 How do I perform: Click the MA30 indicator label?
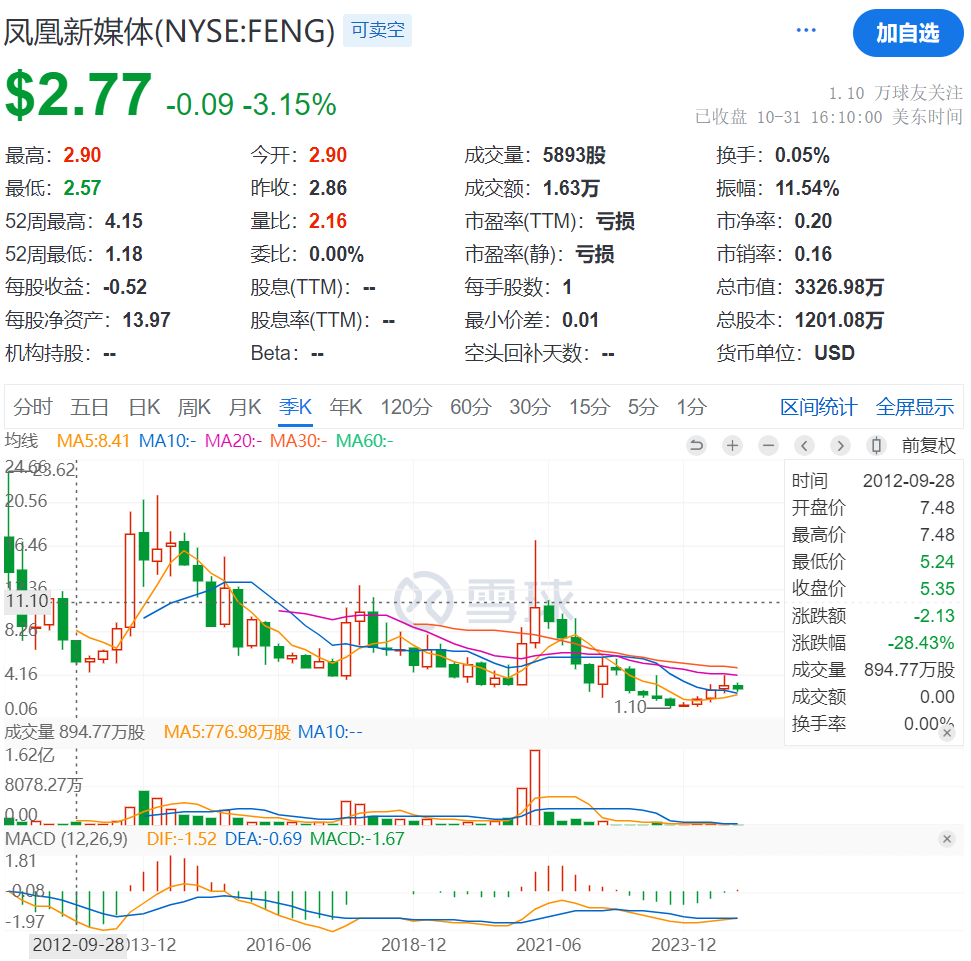click(x=298, y=441)
